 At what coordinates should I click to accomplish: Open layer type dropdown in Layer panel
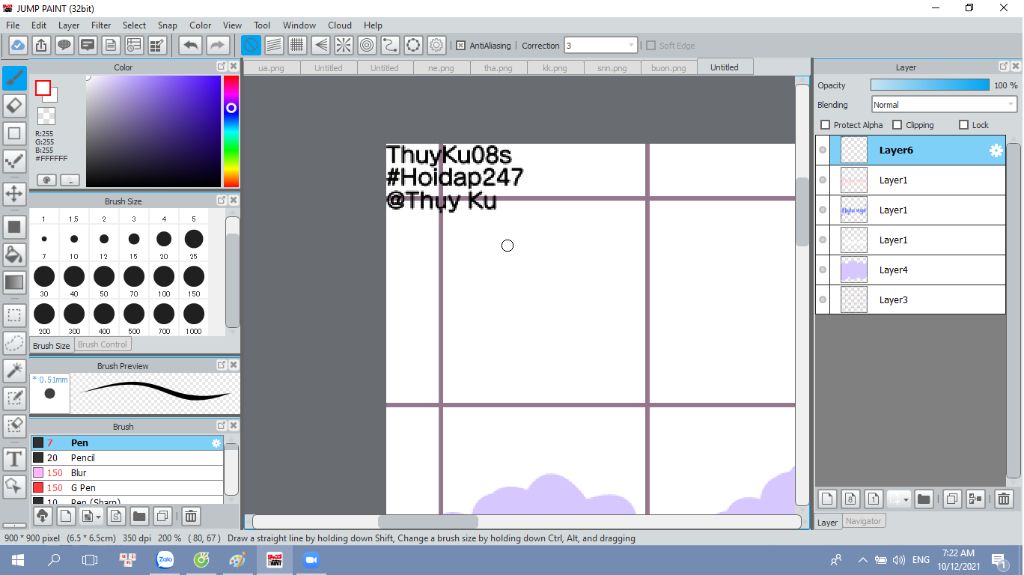pyautogui.click(x=899, y=499)
